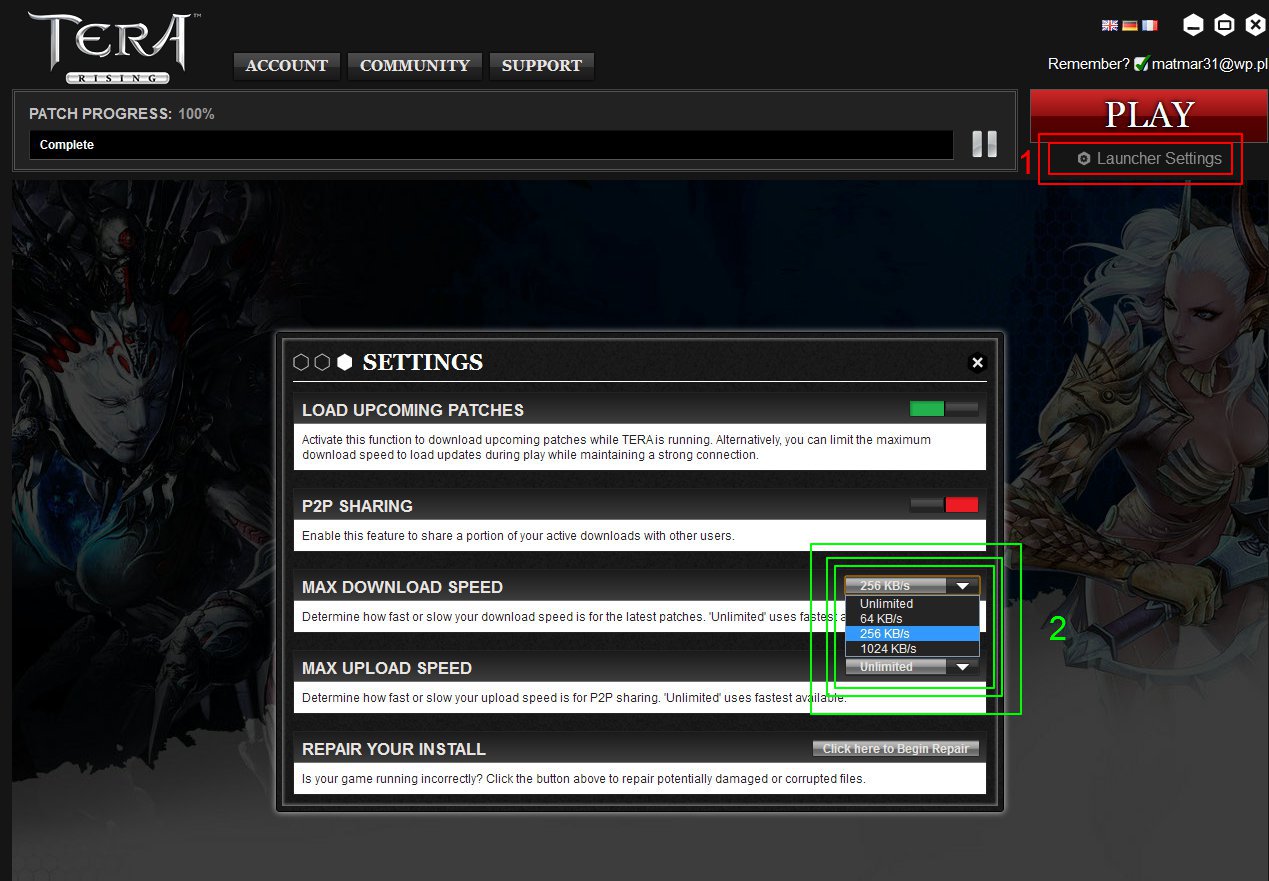Maximize the TERA launcher window
This screenshot has height=881, width=1269.
(1224, 25)
